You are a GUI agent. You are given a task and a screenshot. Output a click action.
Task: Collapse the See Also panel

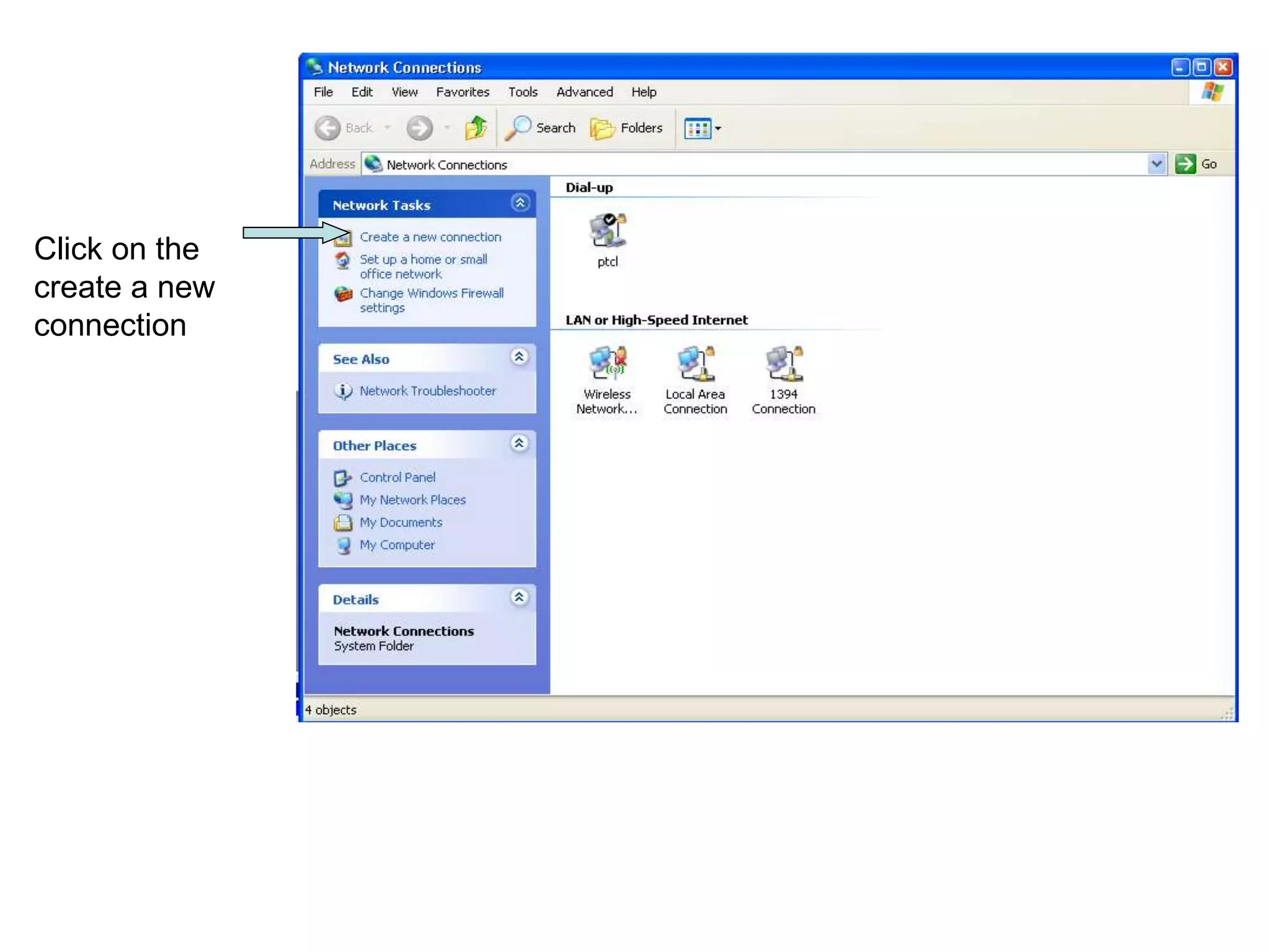click(520, 357)
